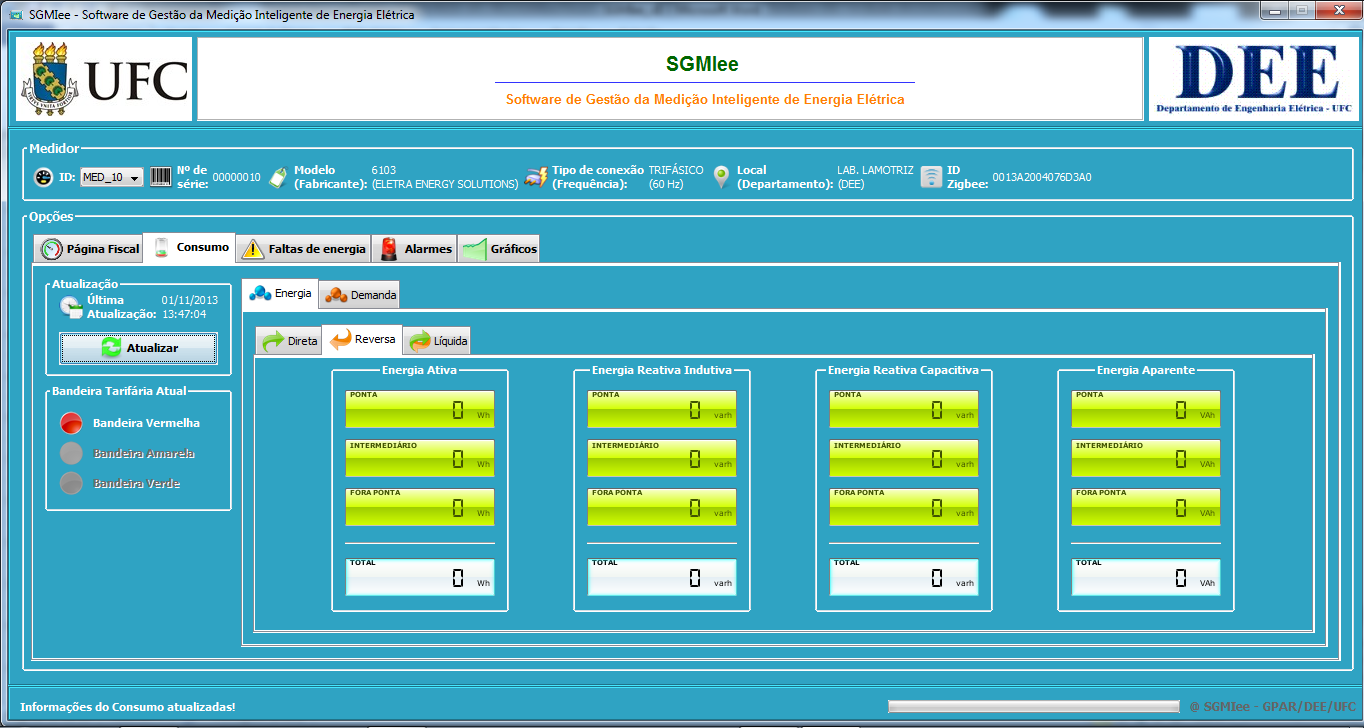
Task: Click the update date 01/11/2013
Action: (x=189, y=300)
